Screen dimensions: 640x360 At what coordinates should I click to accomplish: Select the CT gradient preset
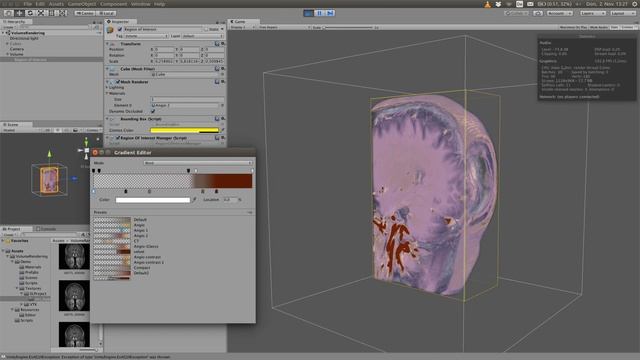click(x=136, y=241)
